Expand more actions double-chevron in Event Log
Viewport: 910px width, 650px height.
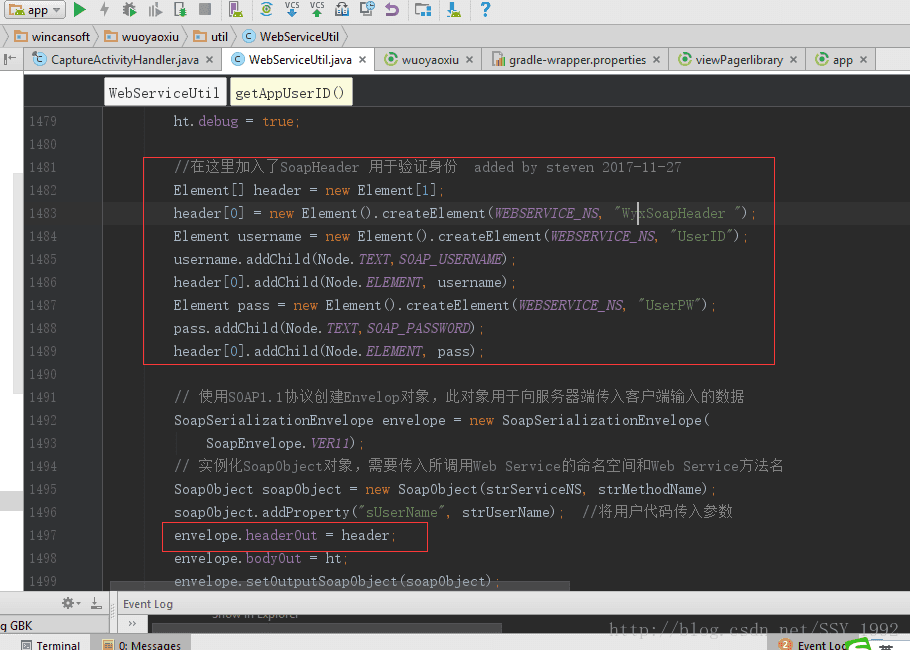(132, 624)
